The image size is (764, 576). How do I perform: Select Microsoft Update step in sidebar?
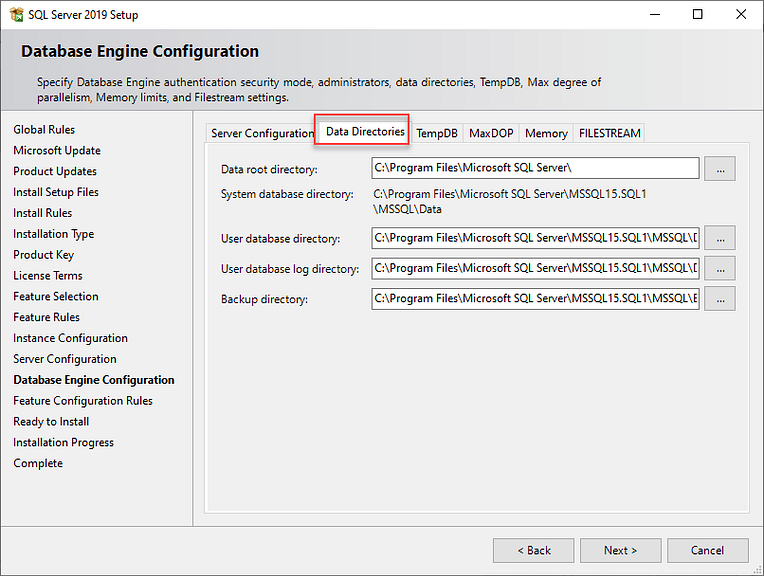pos(57,151)
